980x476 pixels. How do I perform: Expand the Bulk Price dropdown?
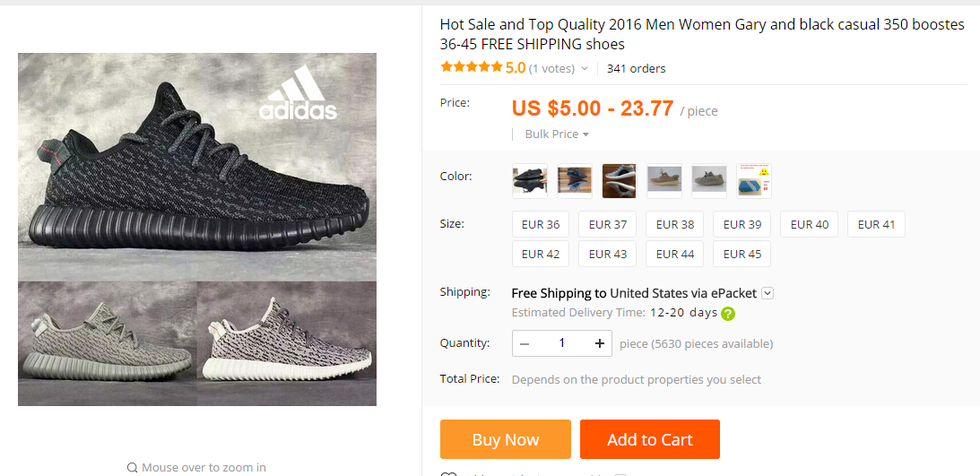557,134
